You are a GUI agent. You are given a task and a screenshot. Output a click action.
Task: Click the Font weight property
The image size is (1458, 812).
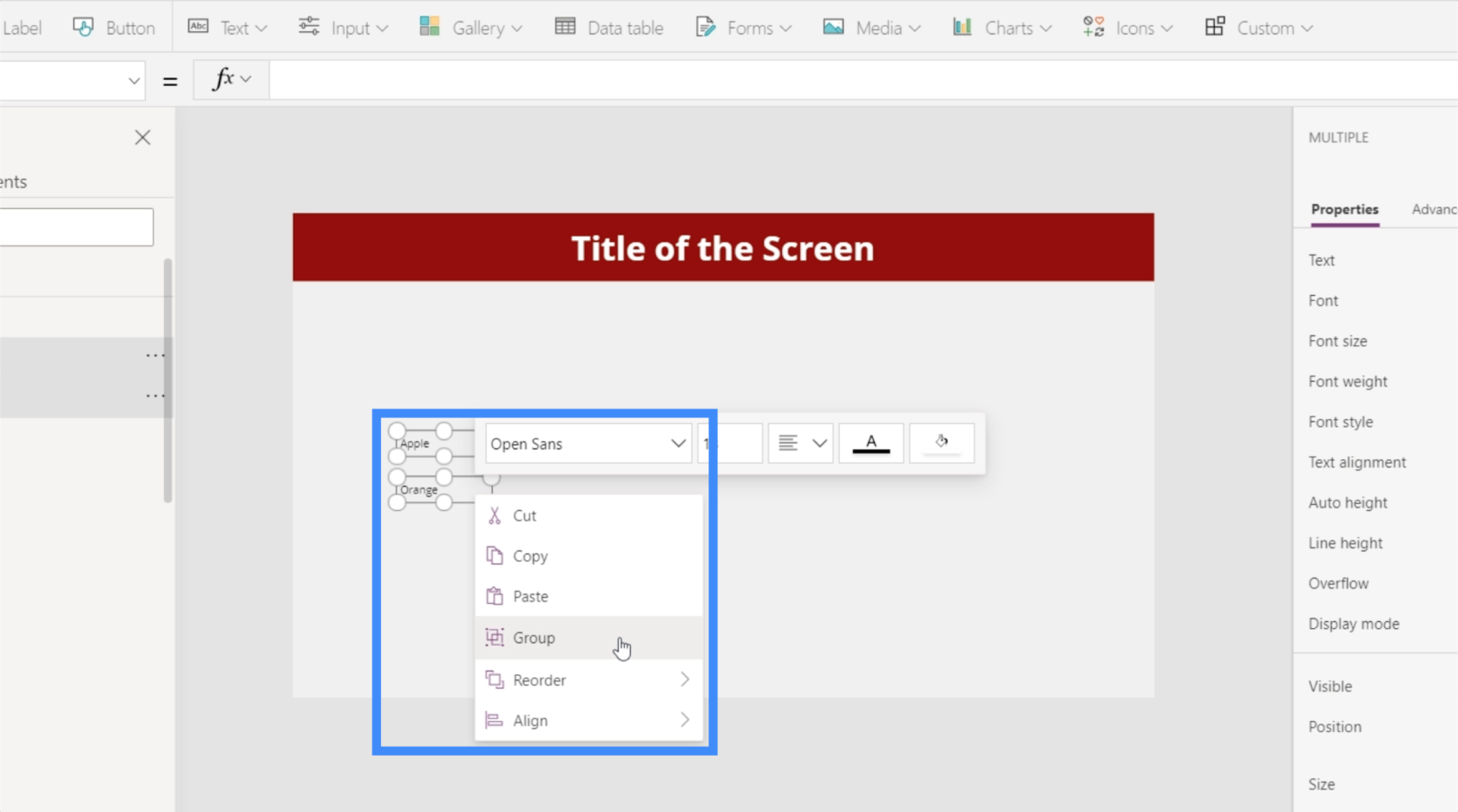pos(1348,382)
